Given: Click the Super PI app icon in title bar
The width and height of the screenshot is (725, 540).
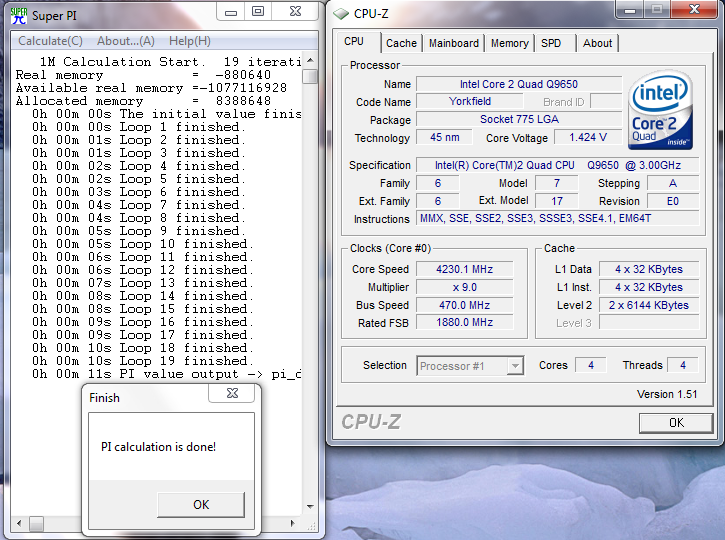Looking at the screenshot, I should (x=19, y=15).
